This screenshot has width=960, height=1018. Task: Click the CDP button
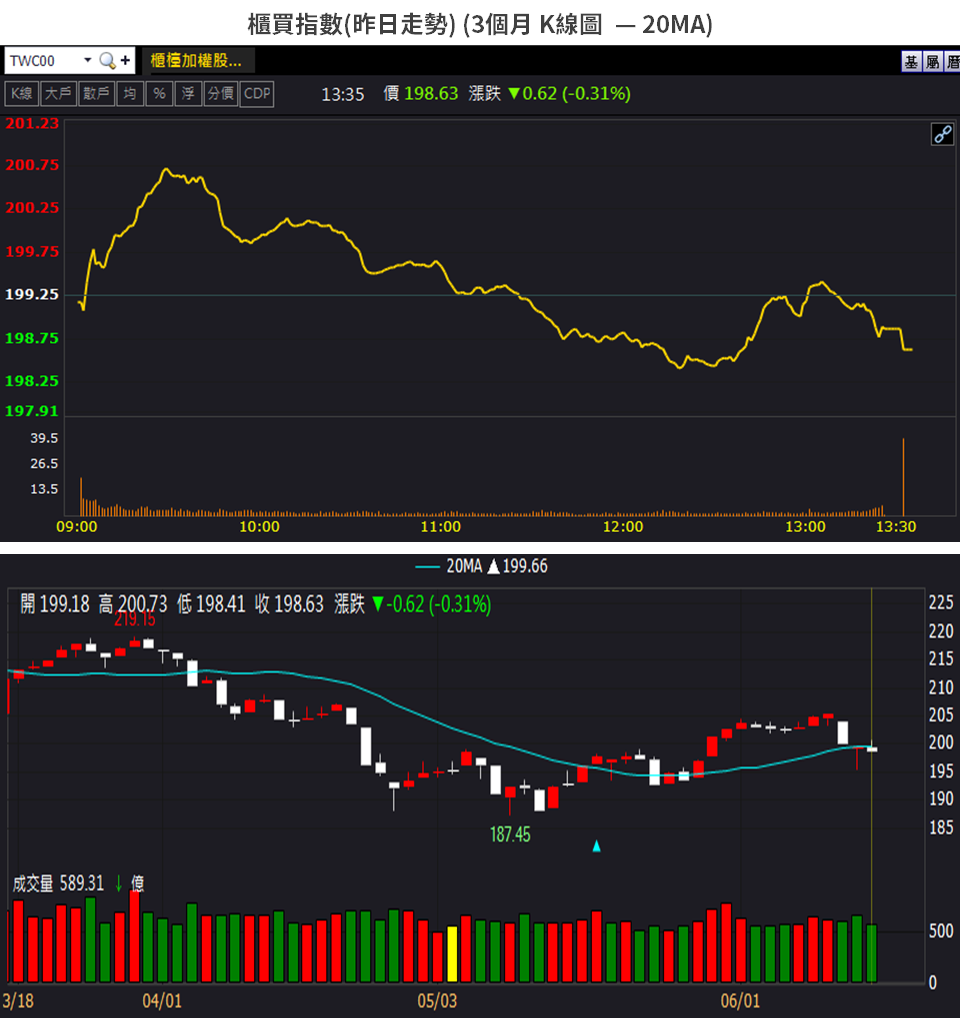tap(257, 94)
